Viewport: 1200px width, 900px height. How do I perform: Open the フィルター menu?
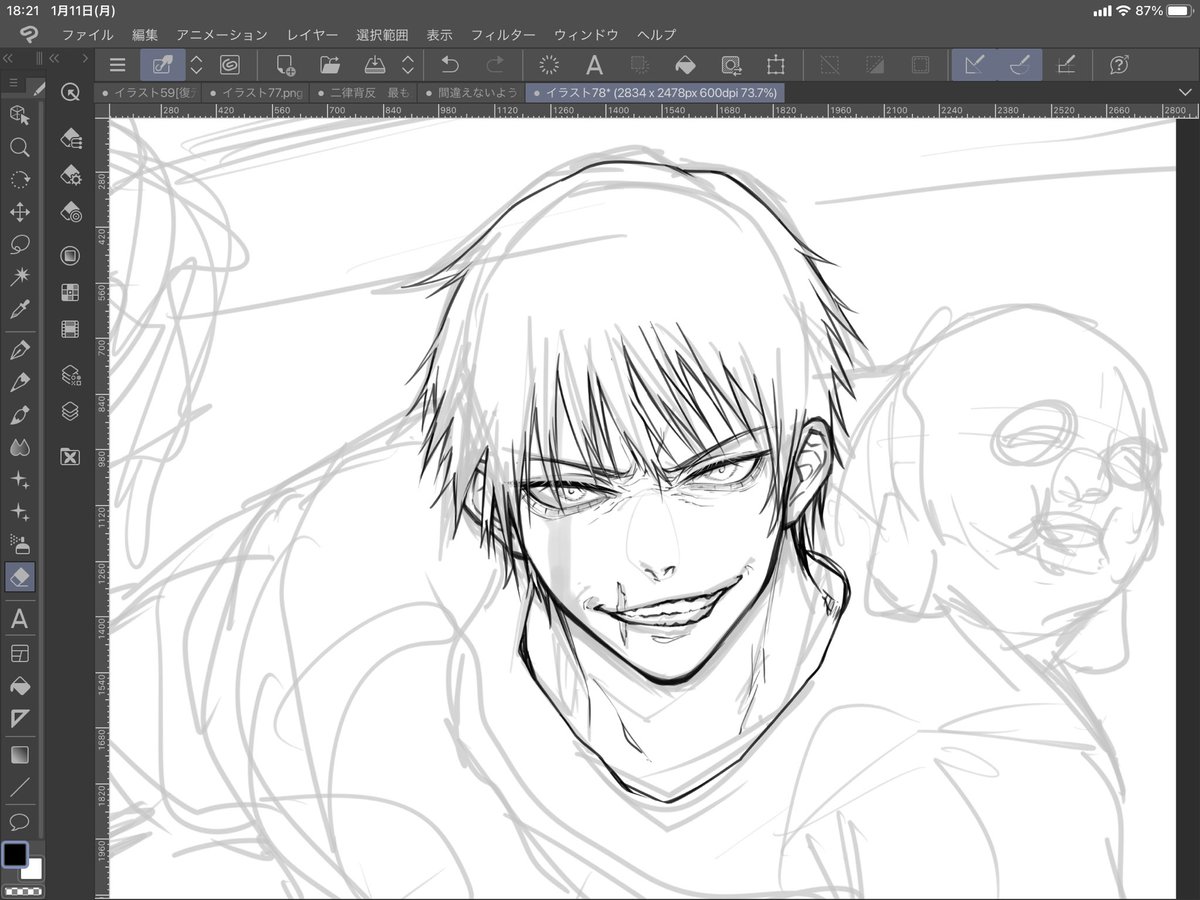click(503, 34)
